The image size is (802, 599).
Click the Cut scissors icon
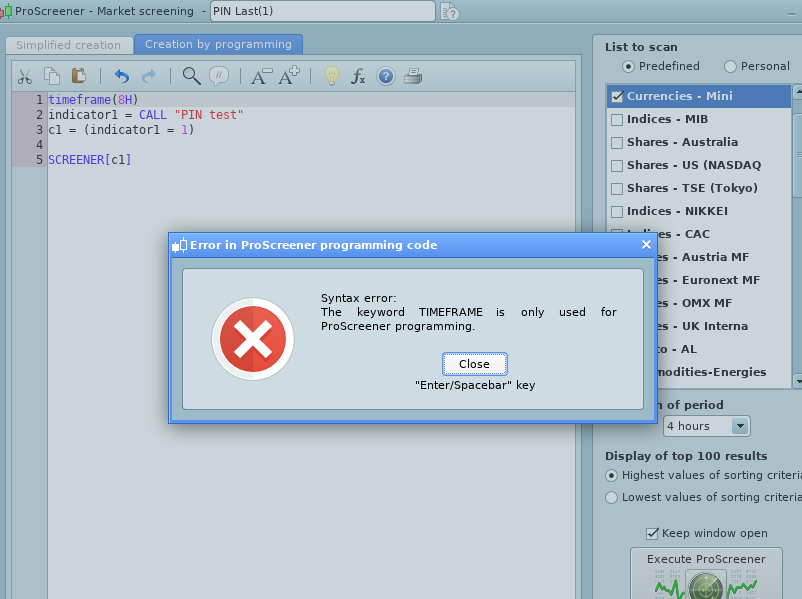pos(25,77)
